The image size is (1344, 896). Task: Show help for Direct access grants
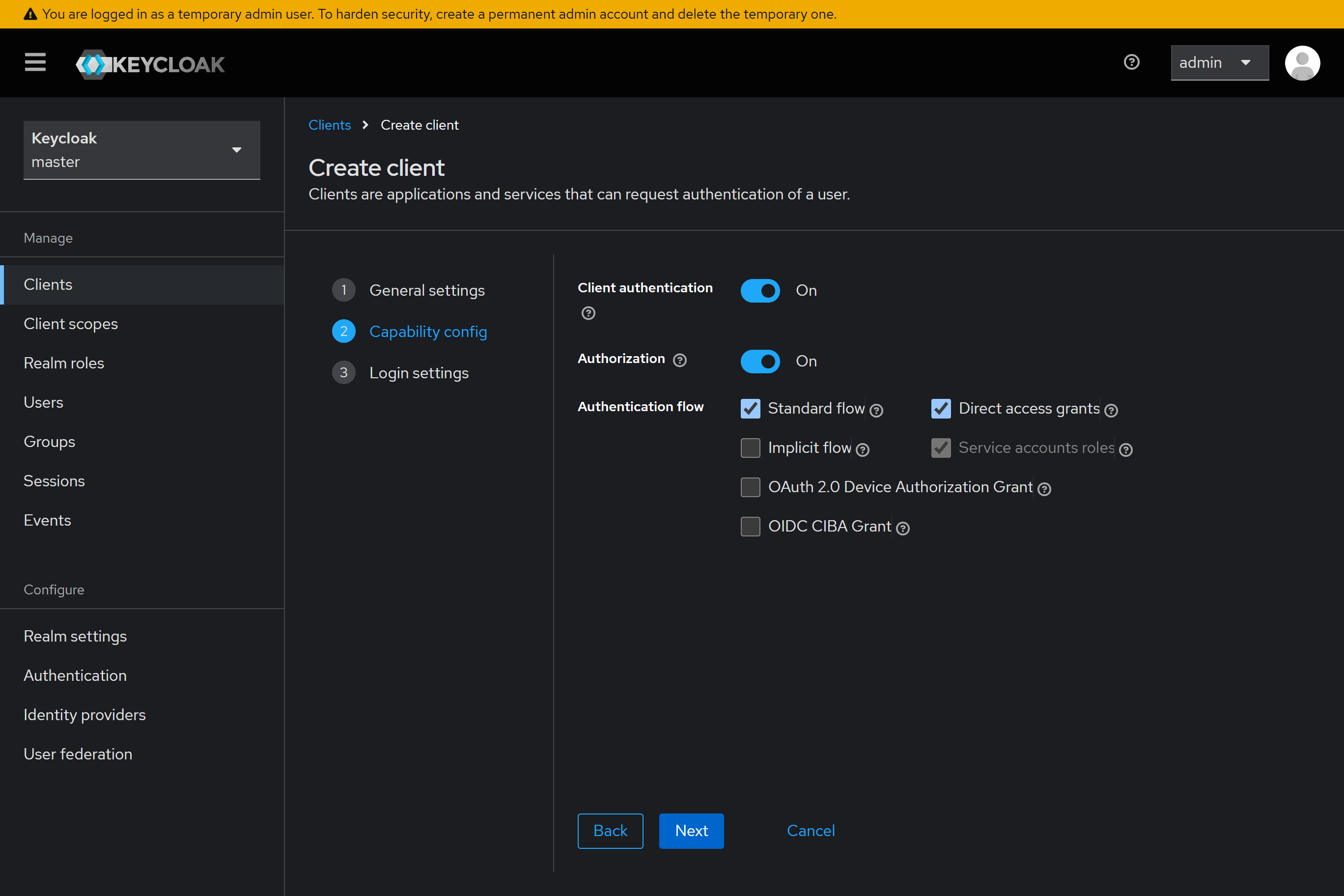pos(1111,410)
